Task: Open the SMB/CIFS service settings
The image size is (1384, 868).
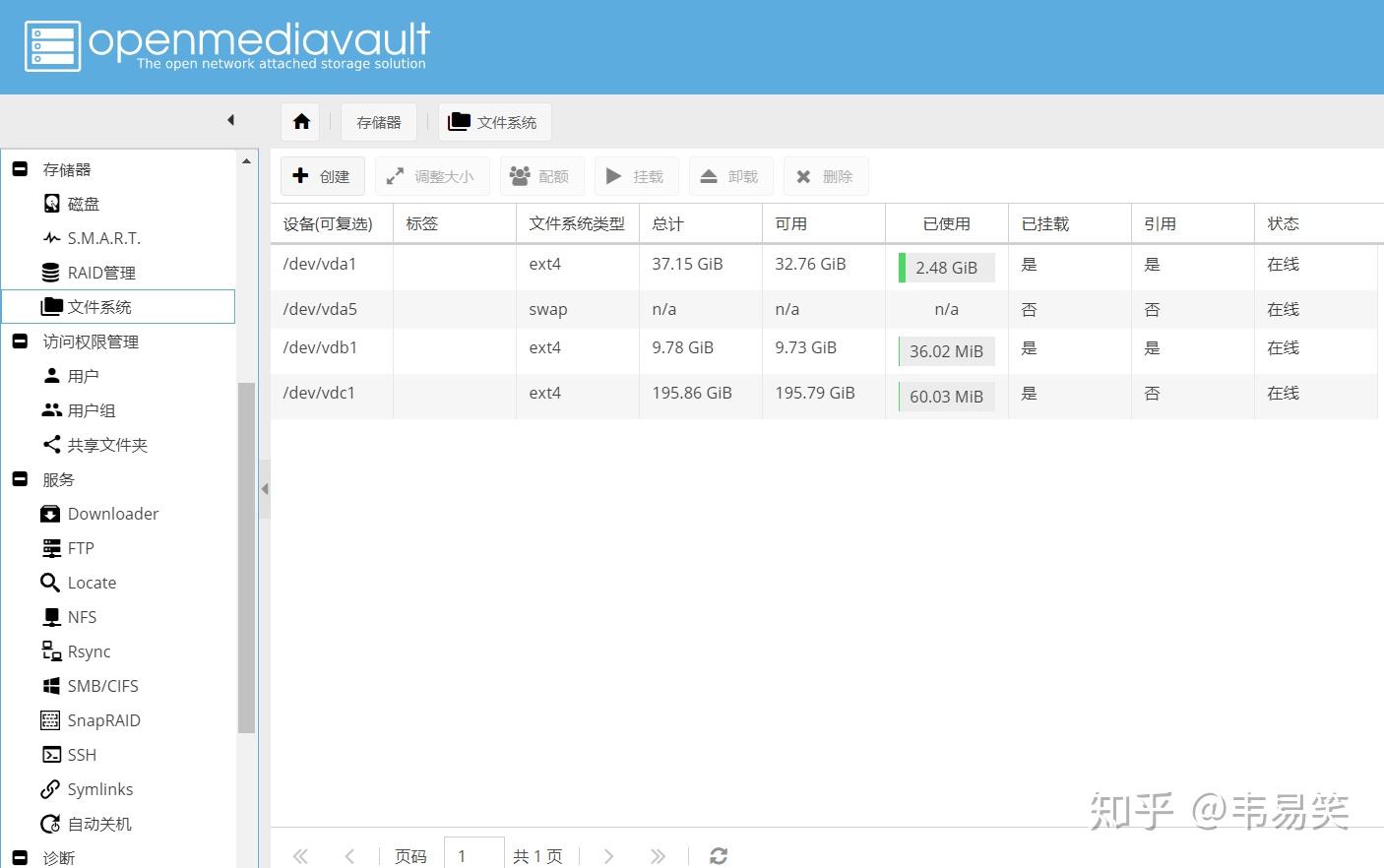Action: point(102,686)
